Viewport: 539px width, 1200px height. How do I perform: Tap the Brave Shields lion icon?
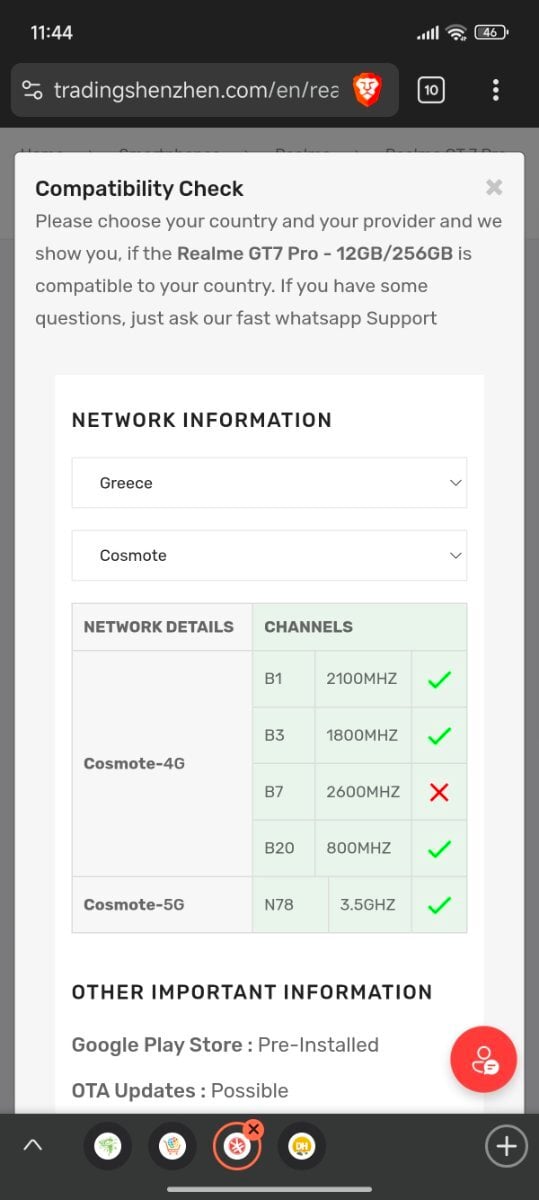click(x=367, y=90)
